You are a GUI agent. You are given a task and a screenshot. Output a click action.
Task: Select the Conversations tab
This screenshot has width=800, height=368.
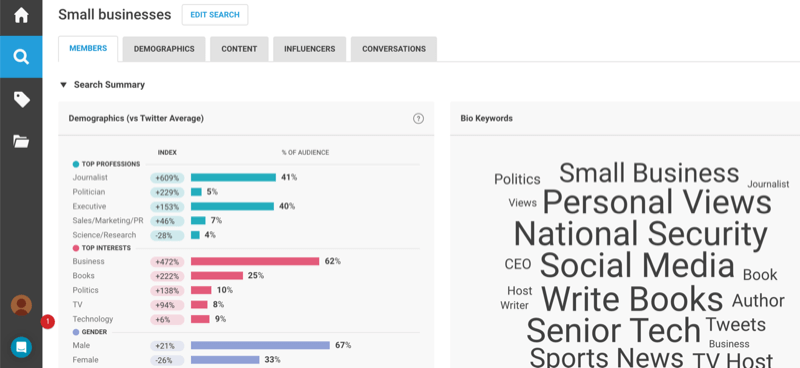[x=393, y=49]
